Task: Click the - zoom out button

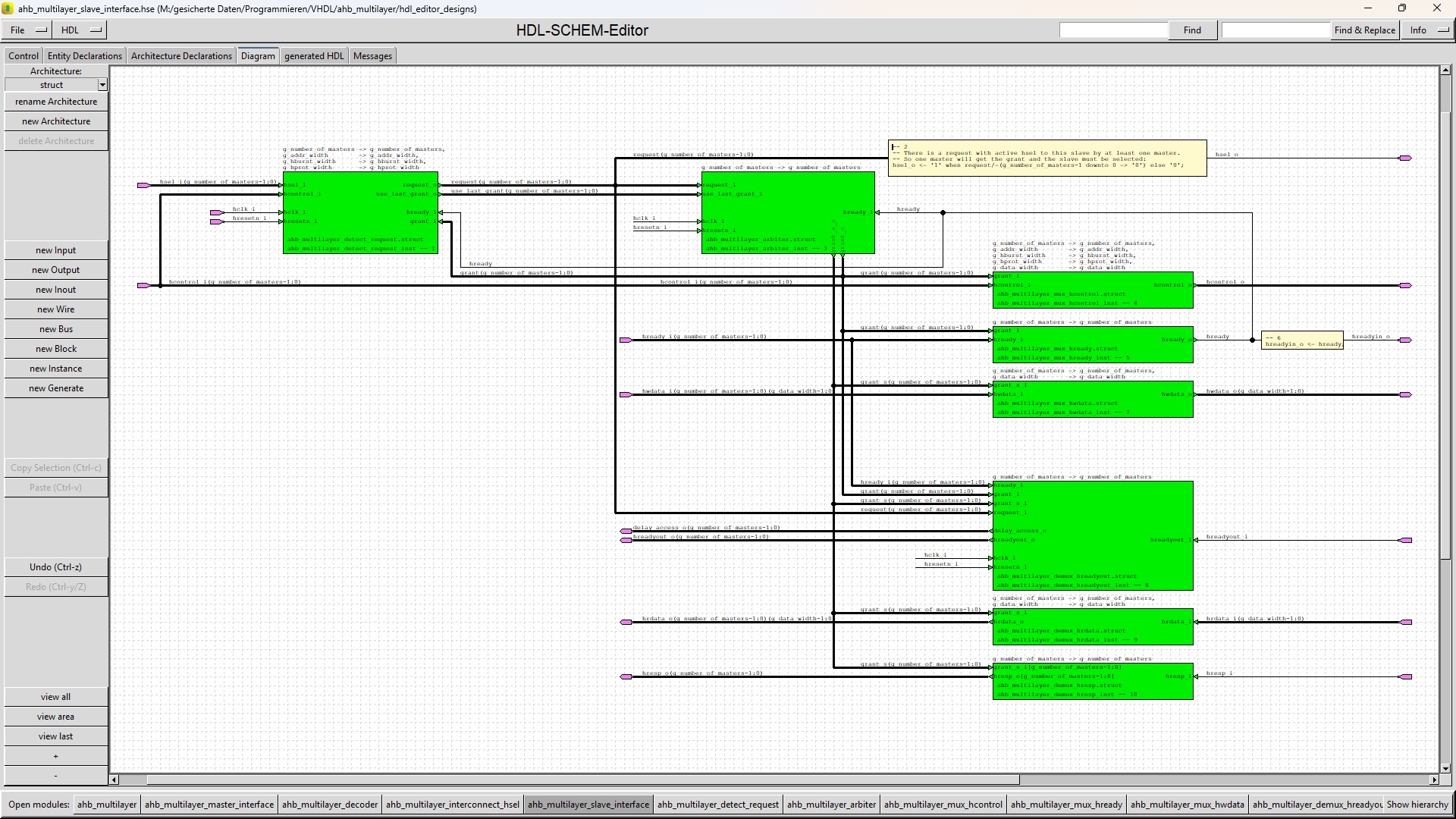Action: coord(55,776)
